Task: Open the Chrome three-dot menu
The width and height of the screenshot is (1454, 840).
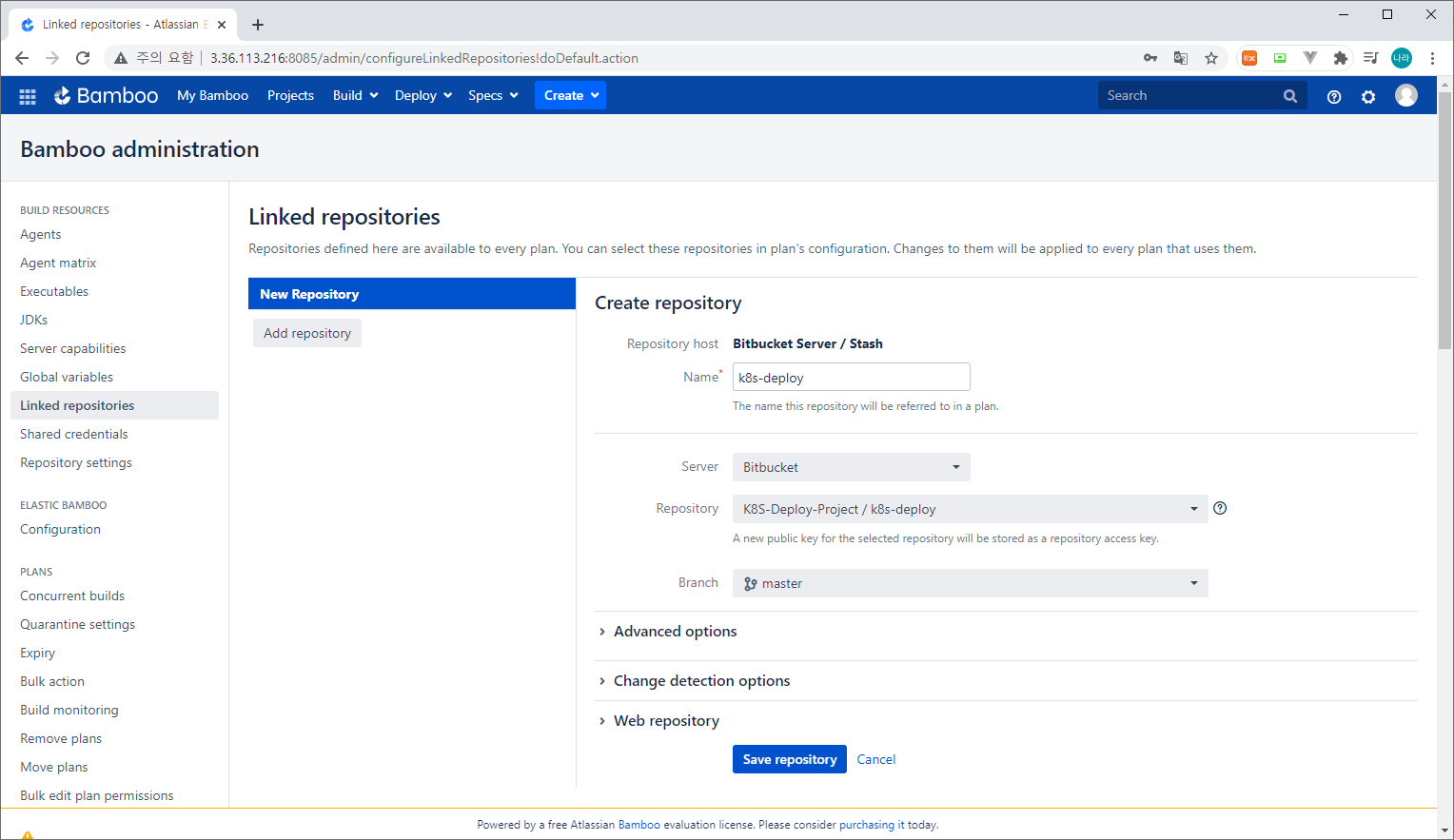Action: (1432, 58)
